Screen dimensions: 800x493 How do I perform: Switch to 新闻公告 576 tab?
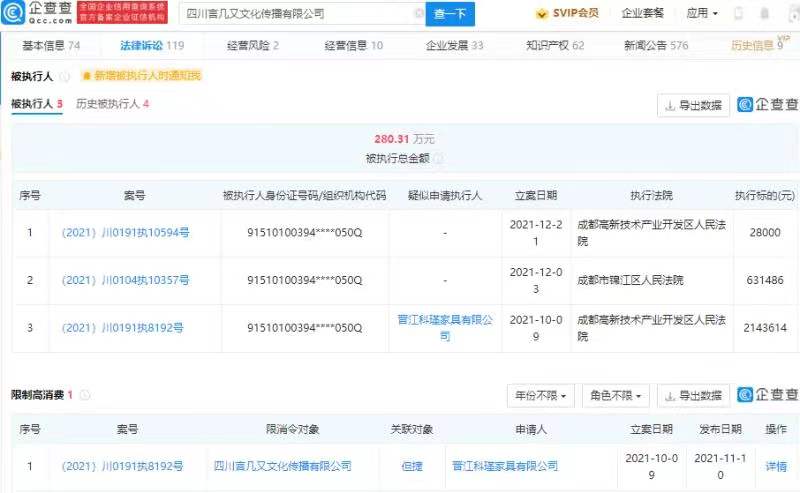(656, 45)
